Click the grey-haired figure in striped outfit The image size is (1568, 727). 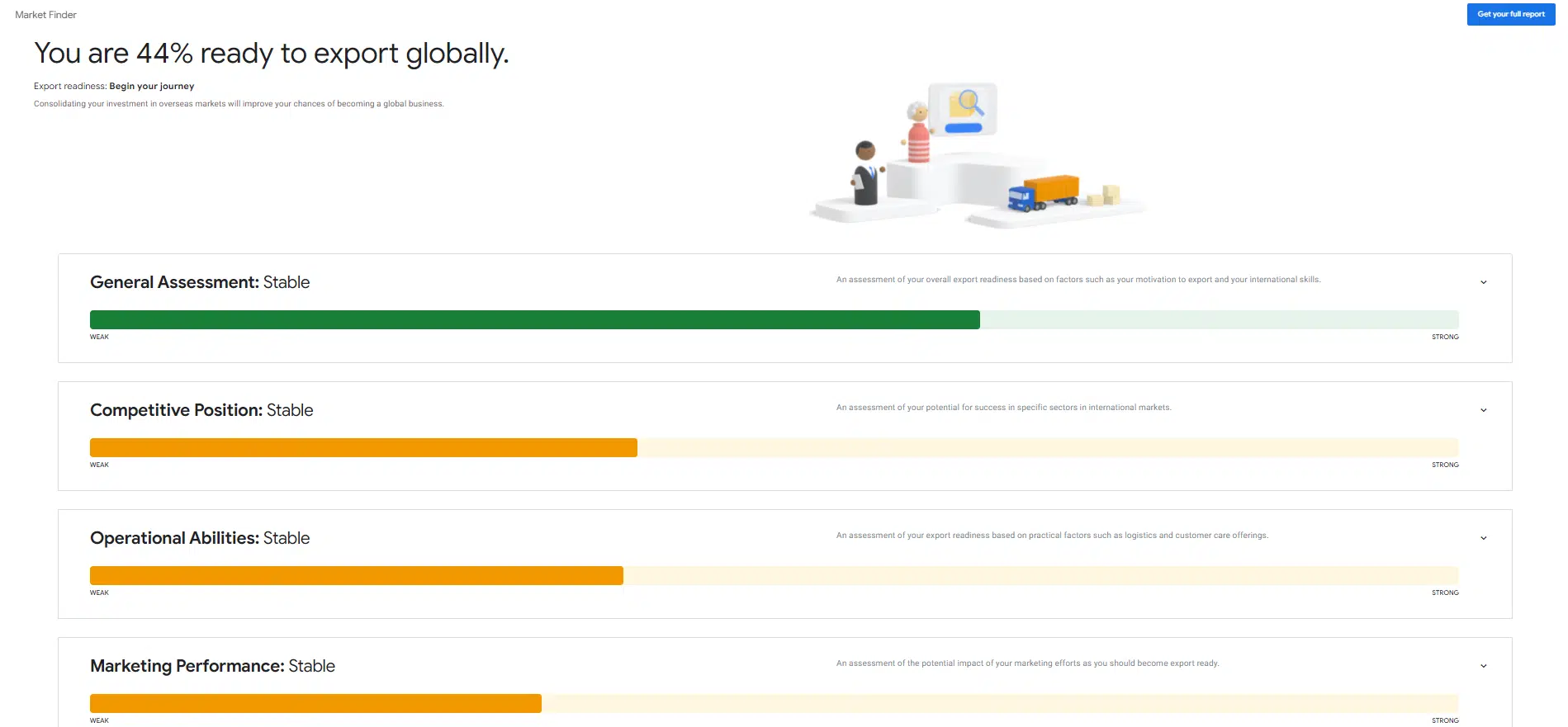(x=917, y=134)
